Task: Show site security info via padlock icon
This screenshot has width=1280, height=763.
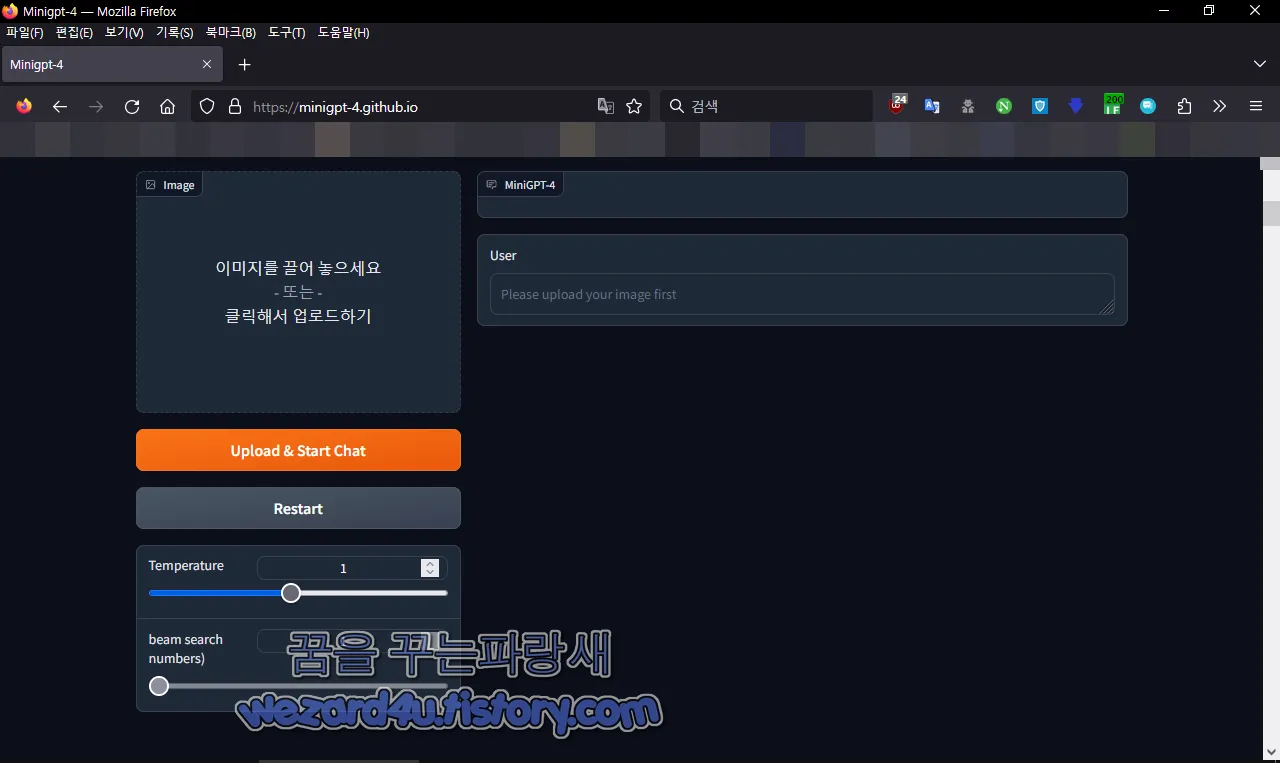Action: click(235, 106)
